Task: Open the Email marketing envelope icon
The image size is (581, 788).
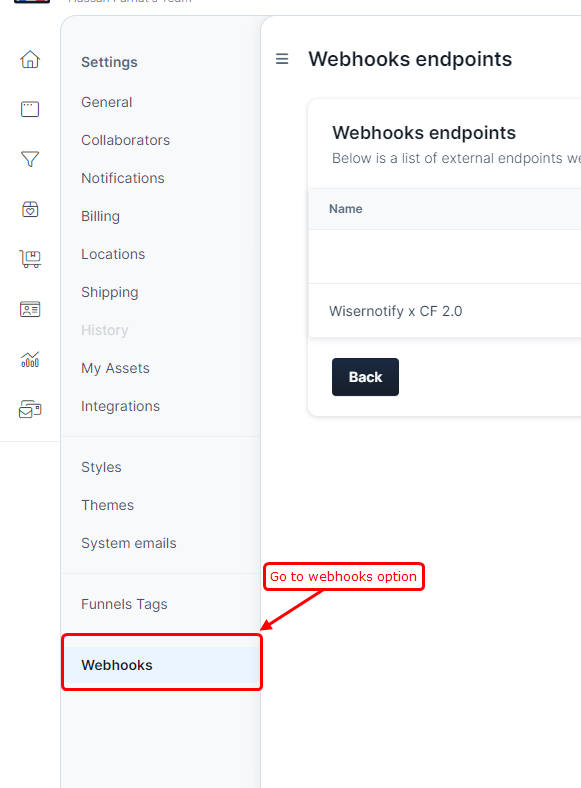Action: click(x=30, y=409)
